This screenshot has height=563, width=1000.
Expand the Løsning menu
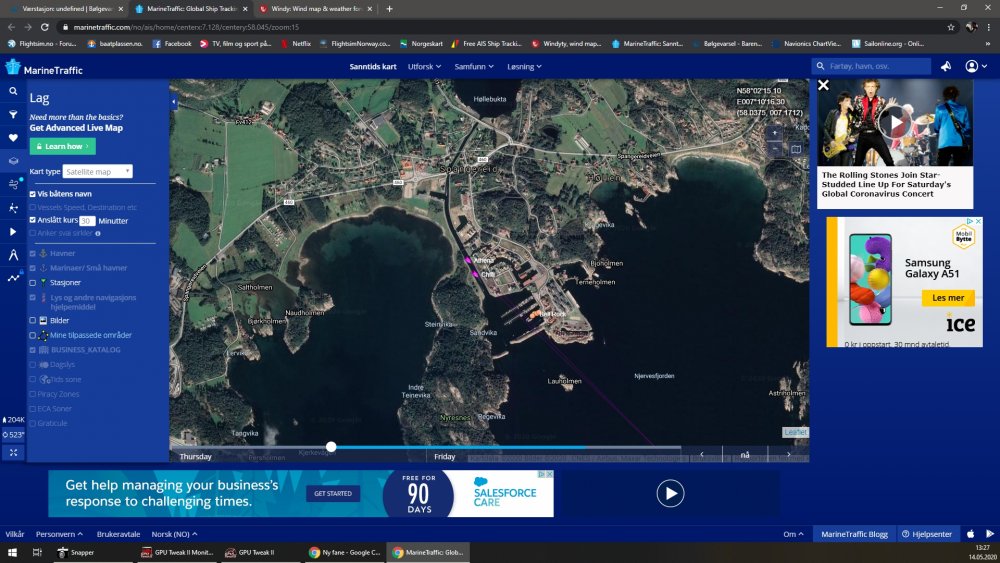point(524,67)
